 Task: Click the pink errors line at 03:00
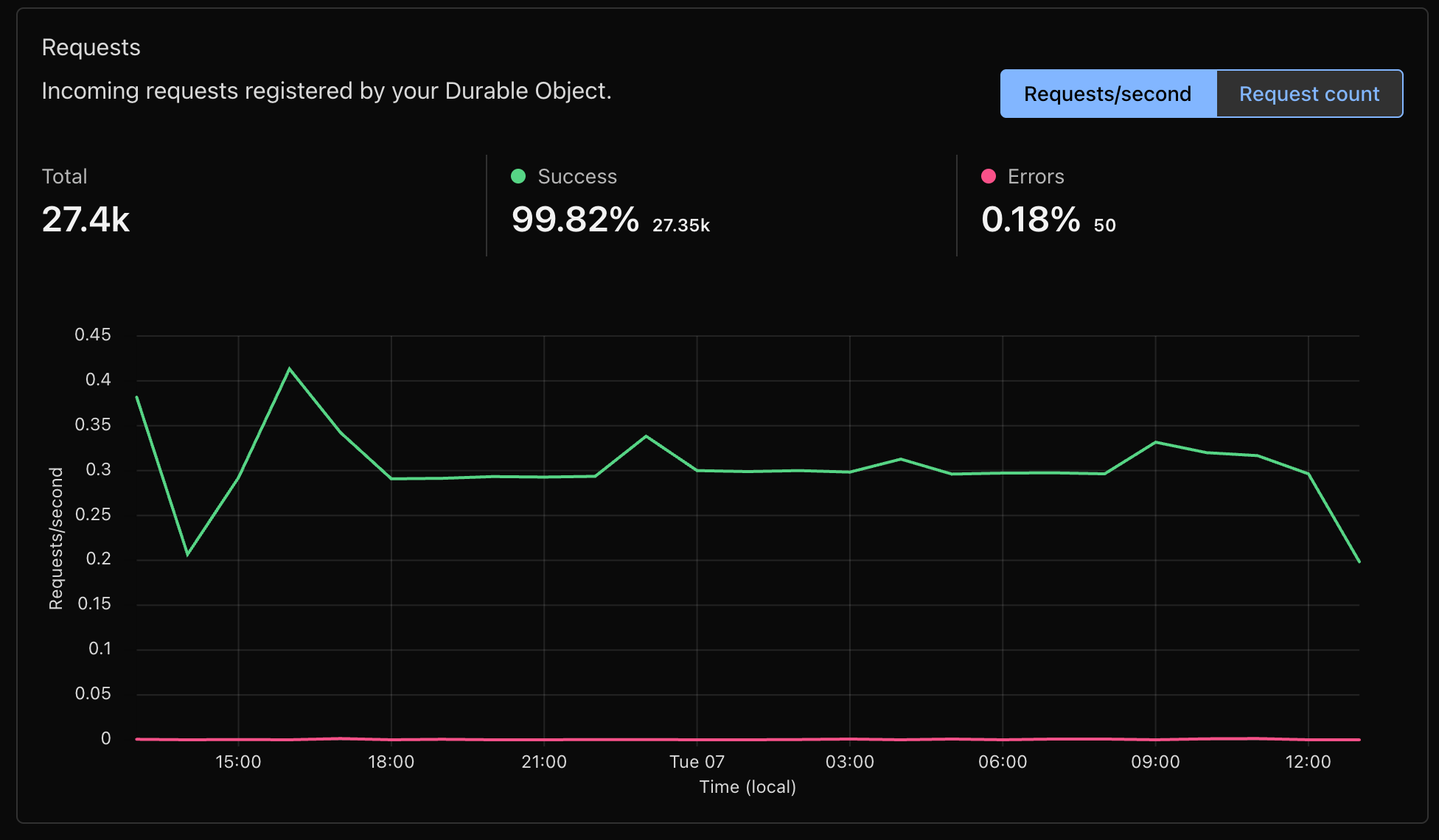850,739
